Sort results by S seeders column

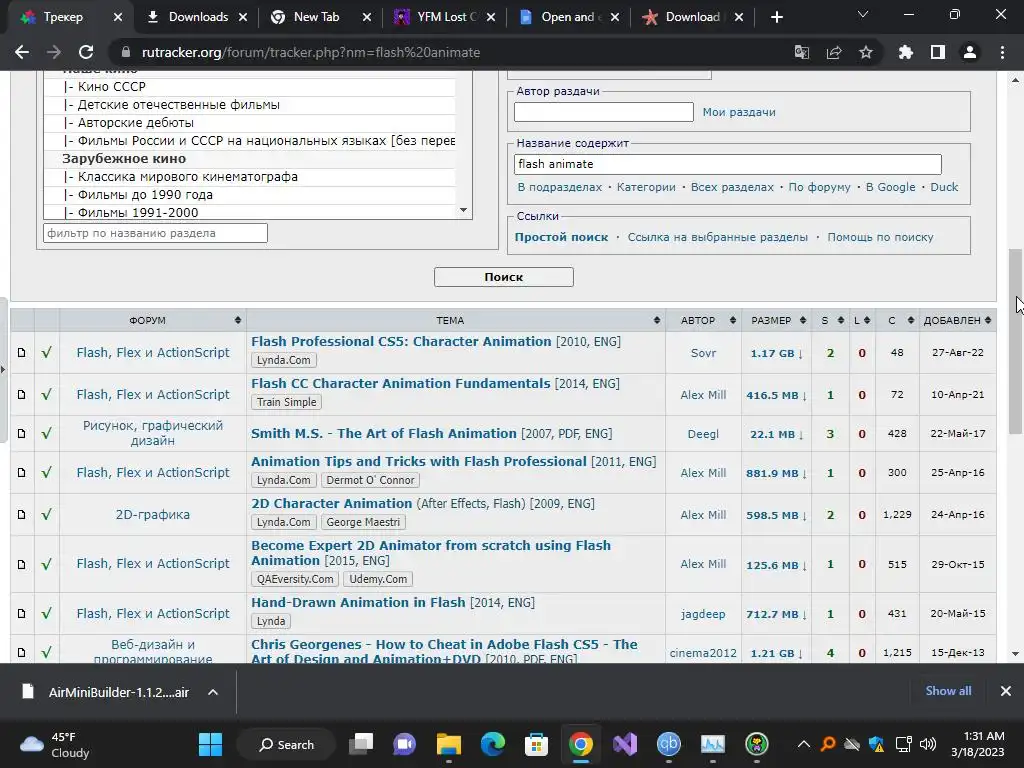coord(830,320)
